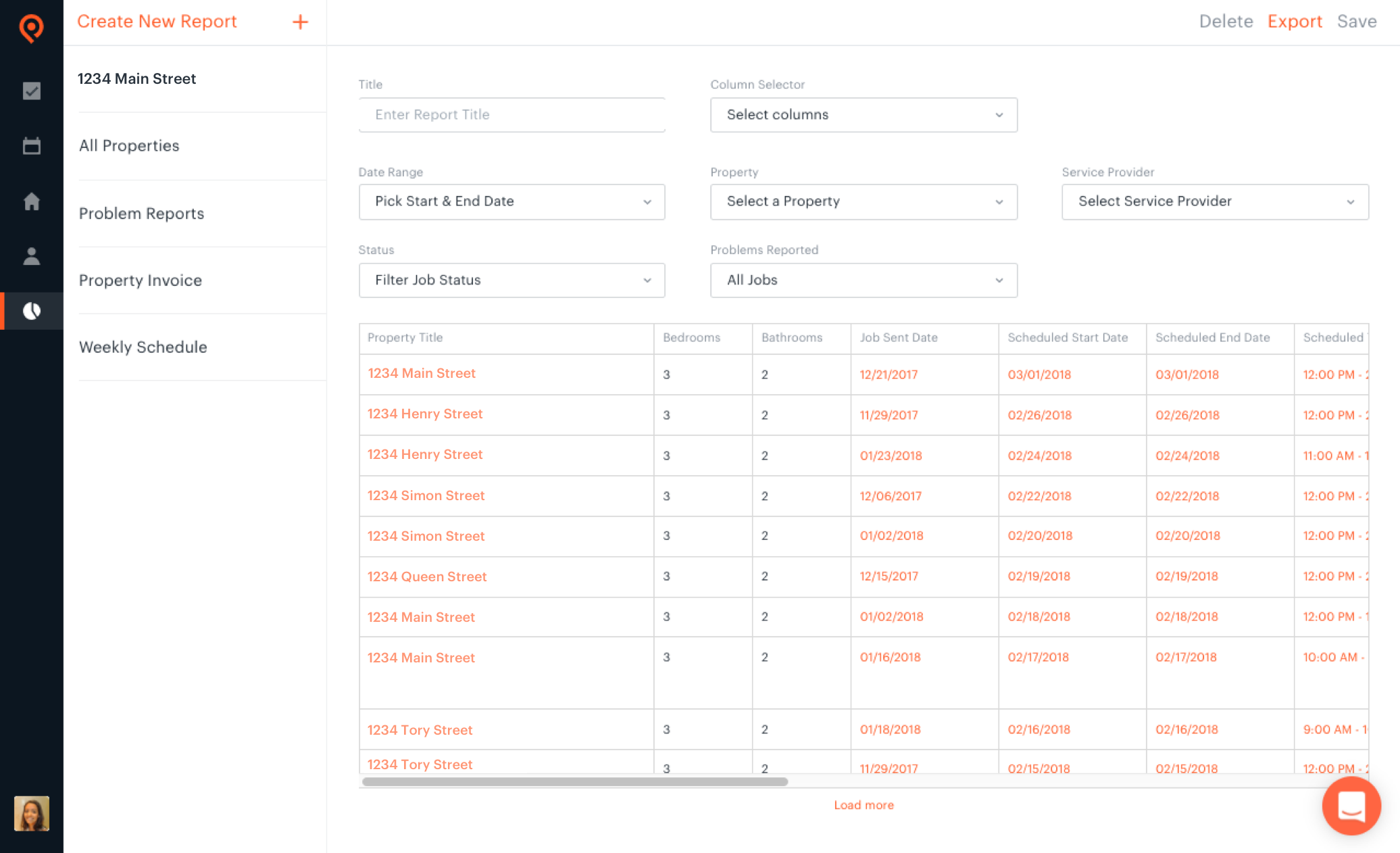Click the clock/reports icon in sidebar
The height and width of the screenshot is (853, 1400).
click(x=31, y=309)
